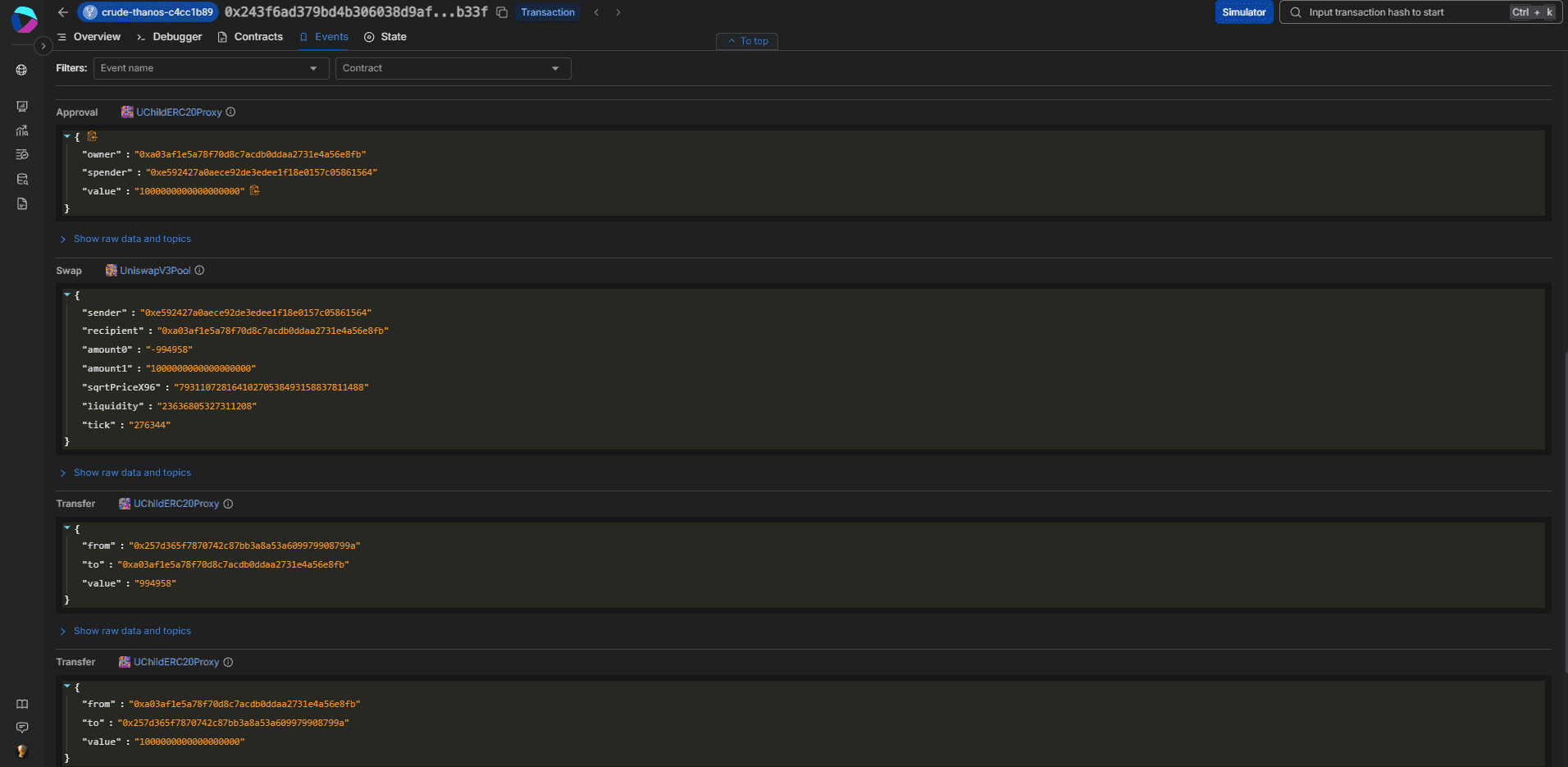This screenshot has width=1568, height=767.
Task: Copy the transaction hash
Action: tap(502, 12)
